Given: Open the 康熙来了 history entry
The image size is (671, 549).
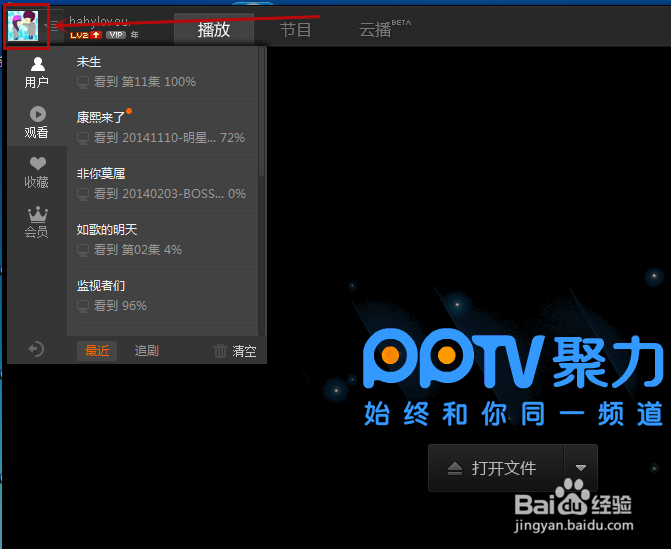Looking at the screenshot, I should [x=166, y=130].
